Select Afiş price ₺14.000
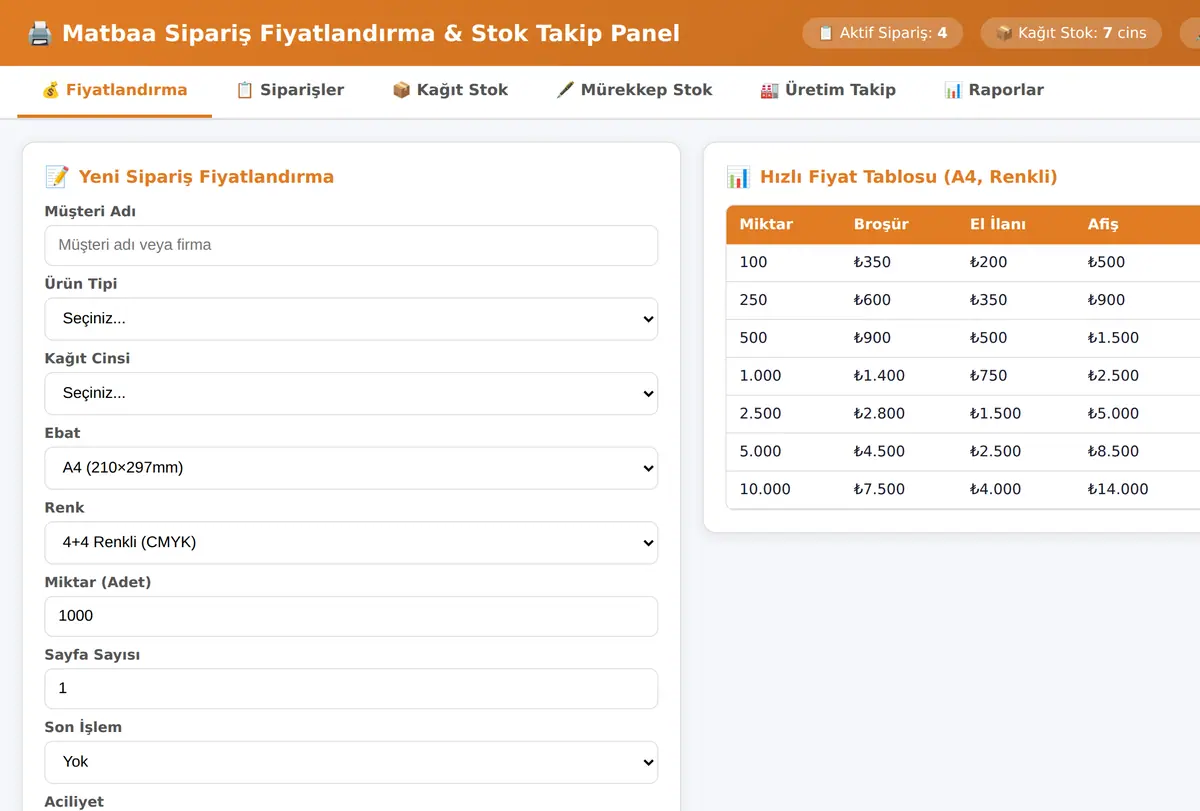This screenshot has height=811, width=1200. coord(1118,490)
